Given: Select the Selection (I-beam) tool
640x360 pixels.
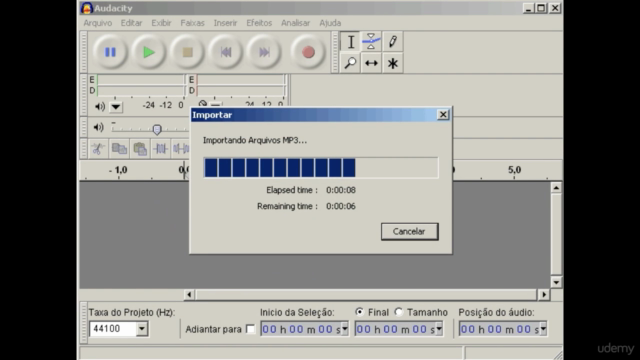Looking at the screenshot, I should click(351, 42).
